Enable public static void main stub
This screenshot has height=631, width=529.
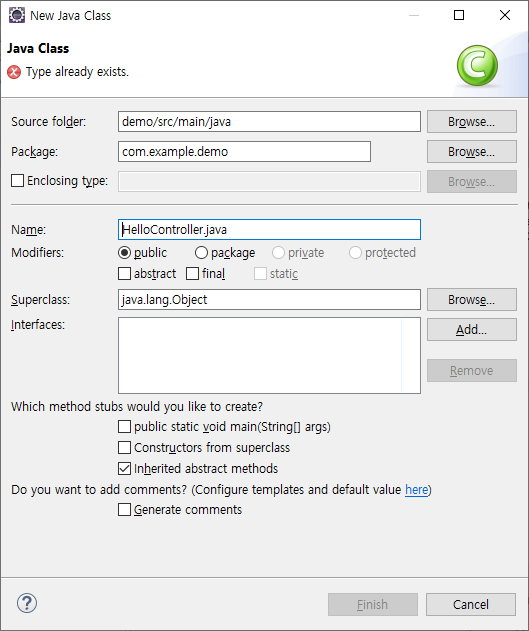click(125, 427)
